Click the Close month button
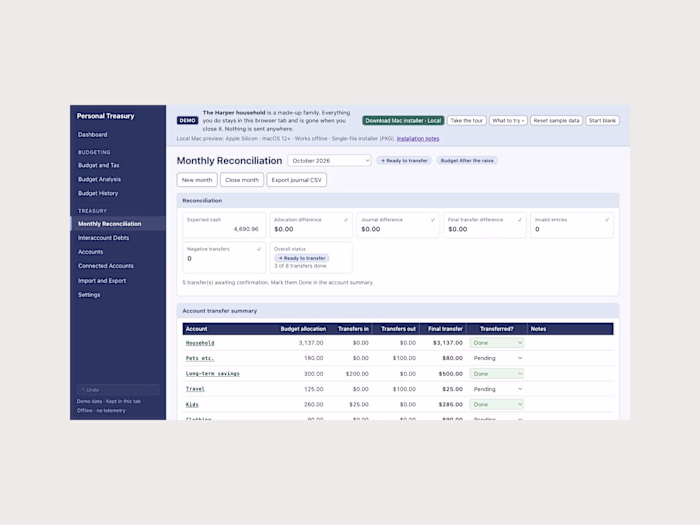 (242, 180)
